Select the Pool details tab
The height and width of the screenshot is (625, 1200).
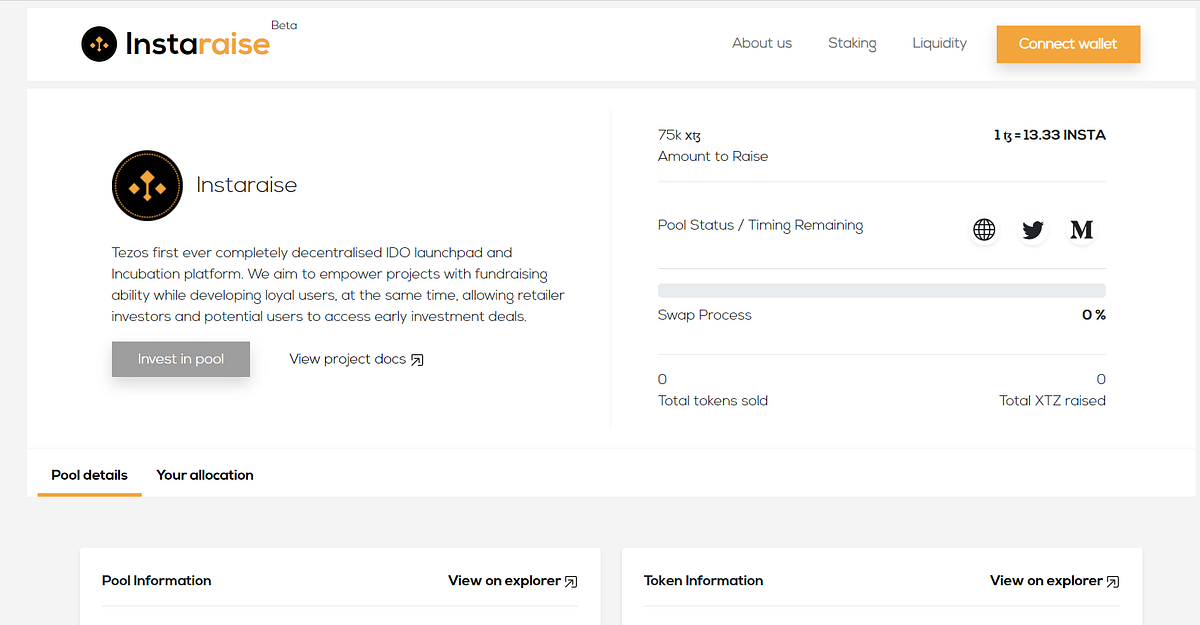[90, 475]
